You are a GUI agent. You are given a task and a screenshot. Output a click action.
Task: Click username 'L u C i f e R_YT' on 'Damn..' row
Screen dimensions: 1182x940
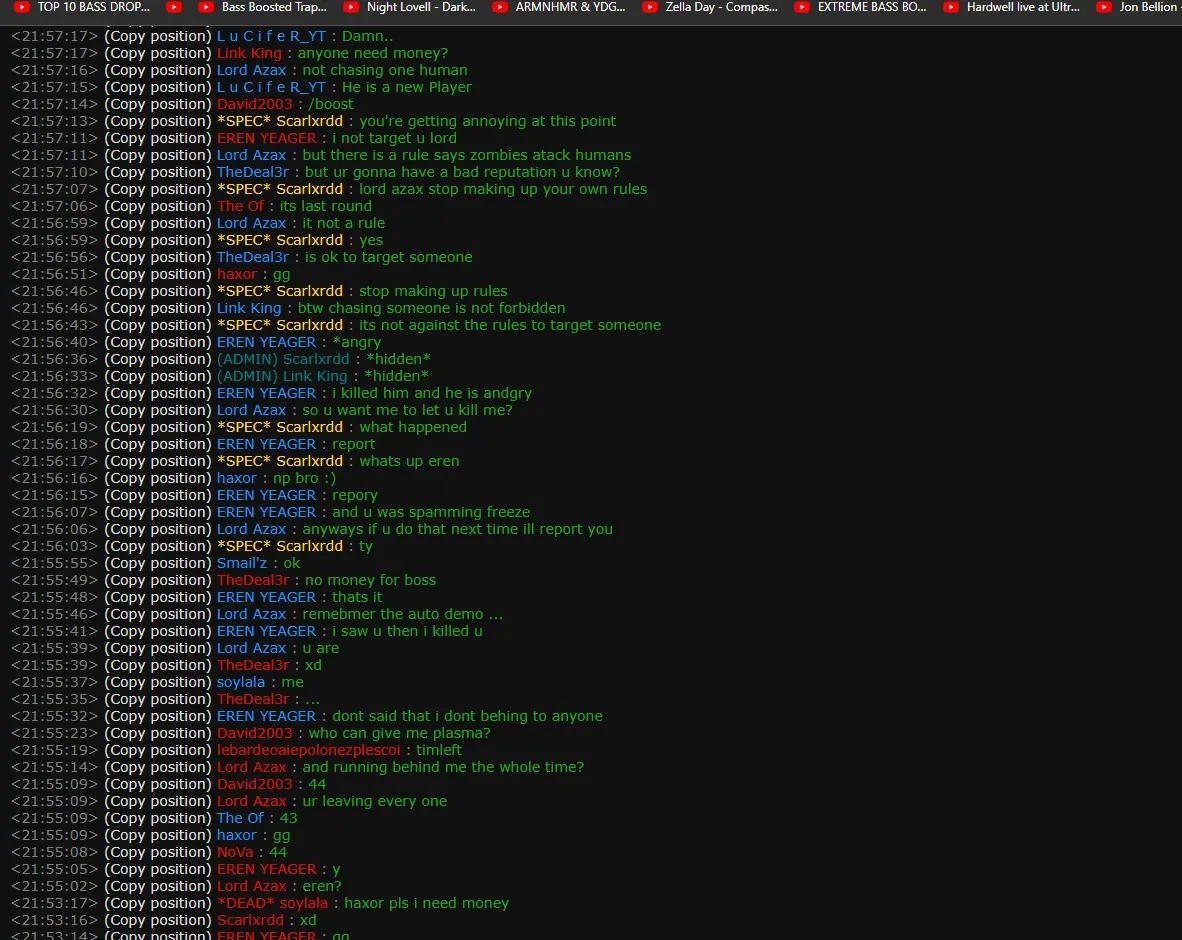(x=271, y=35)
